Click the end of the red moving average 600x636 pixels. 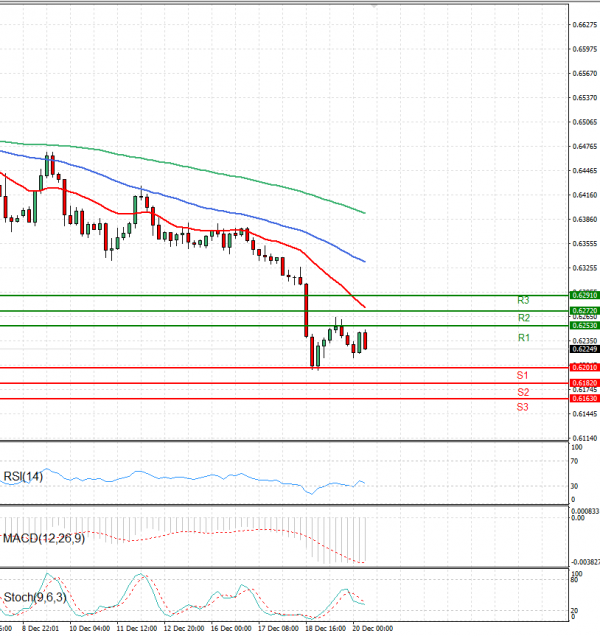coord(364,307)
